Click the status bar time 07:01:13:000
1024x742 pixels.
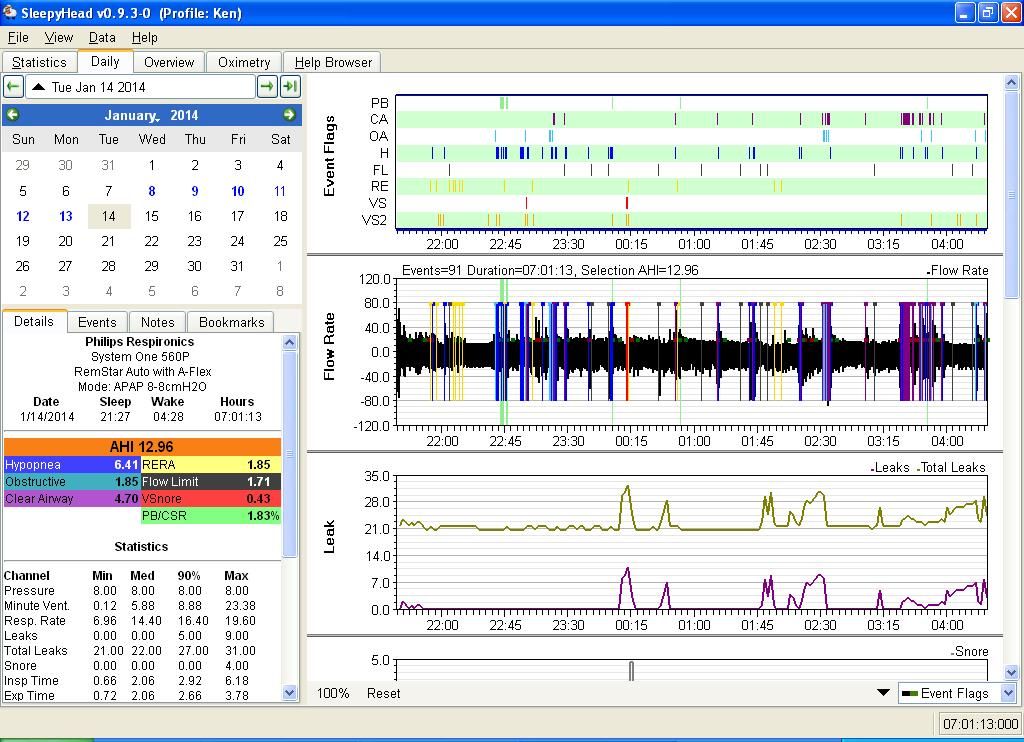coord(981,724)
